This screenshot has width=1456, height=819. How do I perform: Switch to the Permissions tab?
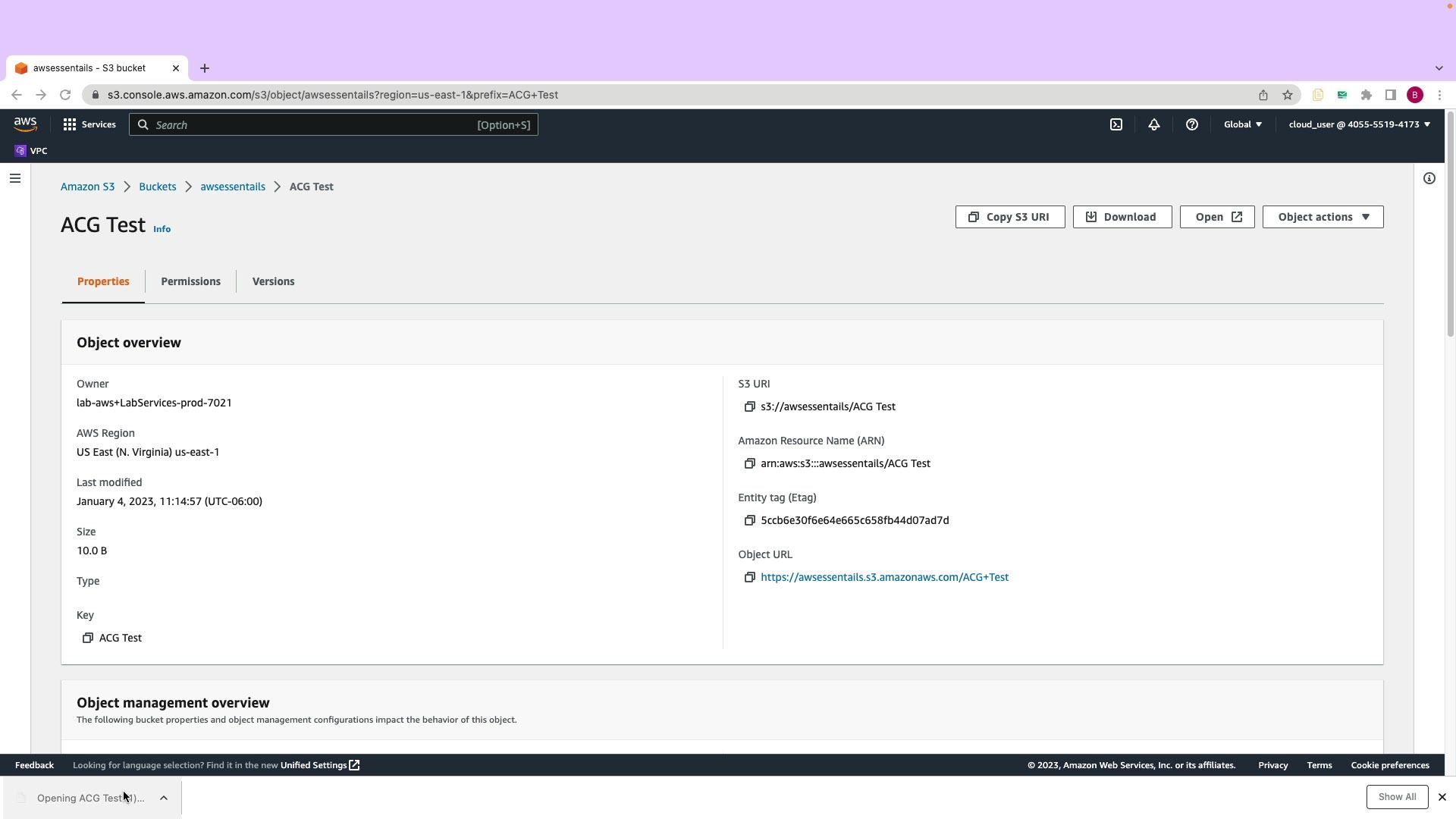pos(190,281)
